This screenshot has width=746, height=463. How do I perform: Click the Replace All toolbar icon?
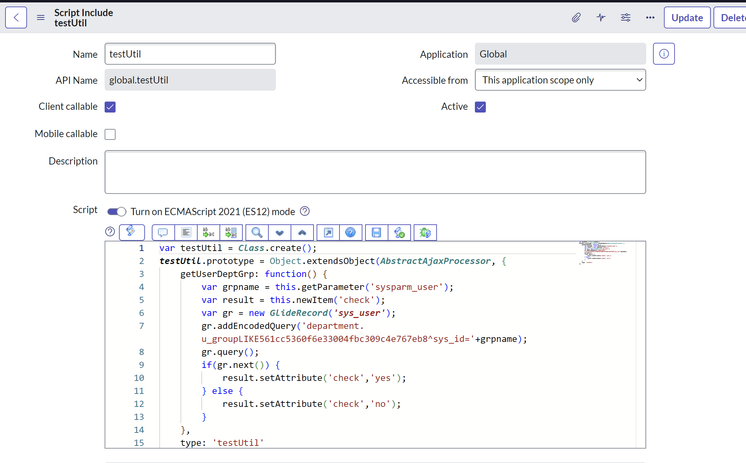pyautogui.click(x=231, y=232)
